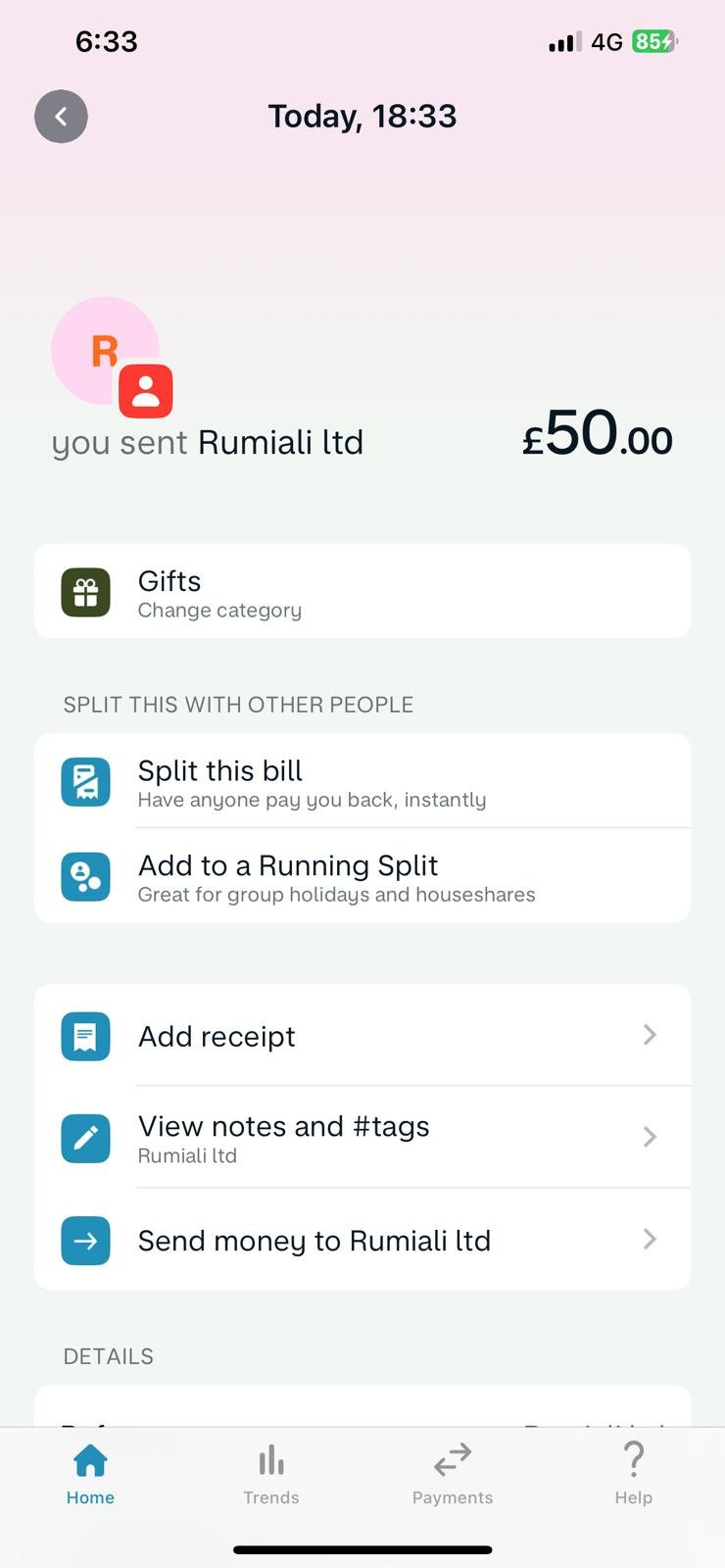
Task: Tap the send money arrow icon
Action: [85, 1241]
